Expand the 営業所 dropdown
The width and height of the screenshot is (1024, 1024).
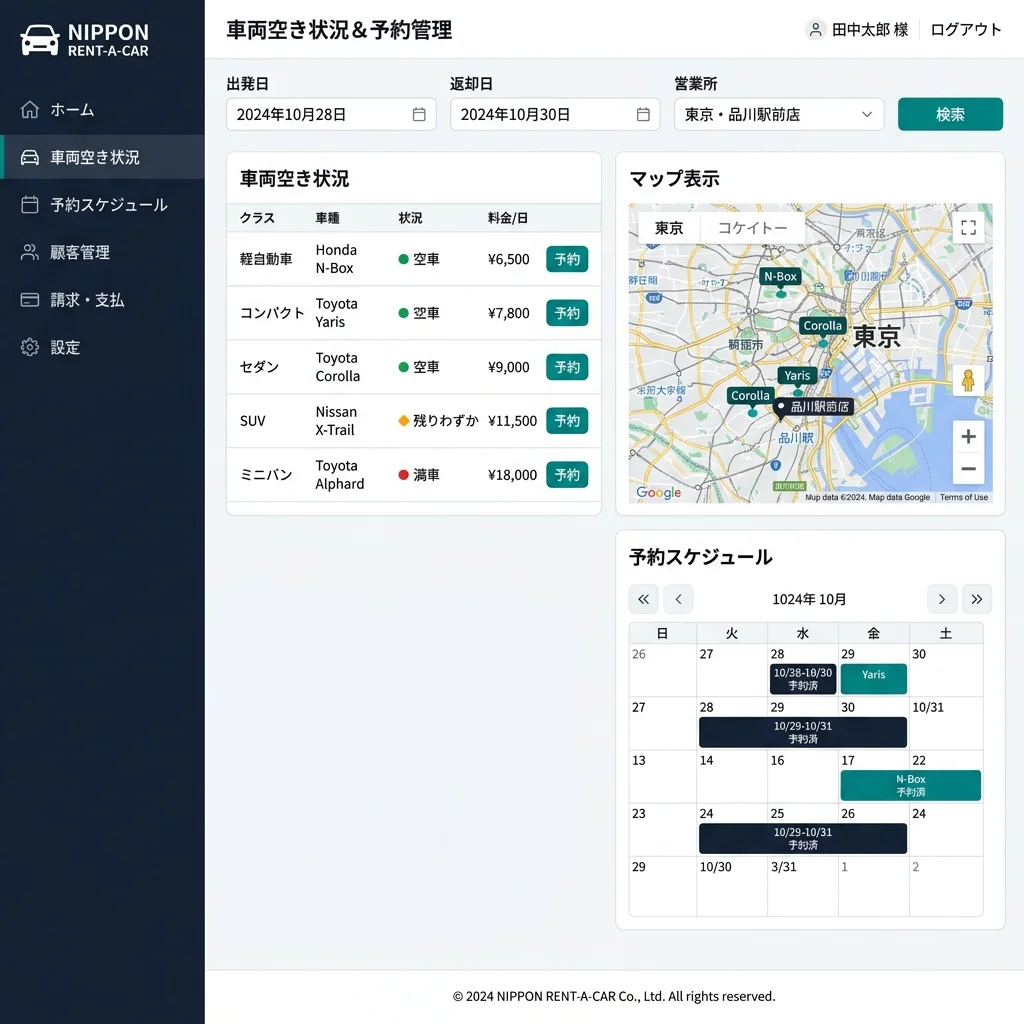pos(779,114)
